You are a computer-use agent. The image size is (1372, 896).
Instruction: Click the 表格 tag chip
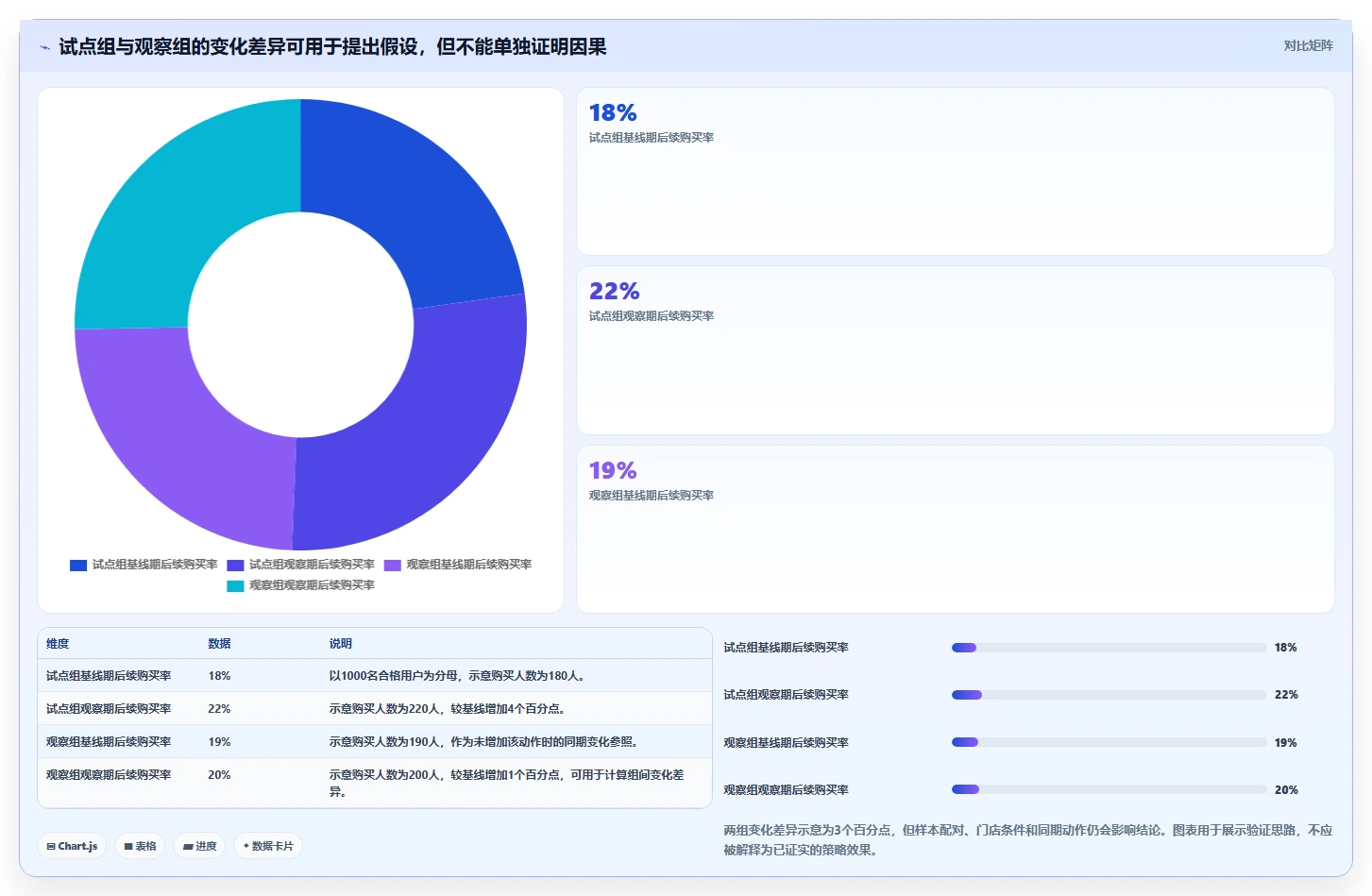[x=140, y=846]
